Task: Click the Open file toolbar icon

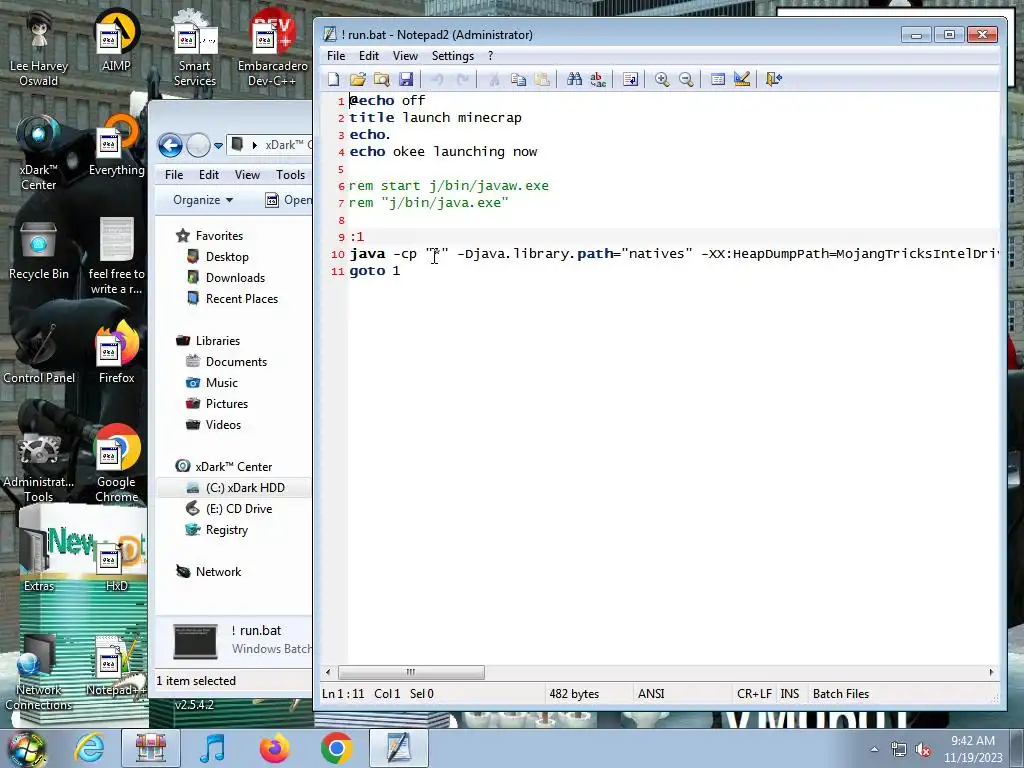Action: pos(357,79)
